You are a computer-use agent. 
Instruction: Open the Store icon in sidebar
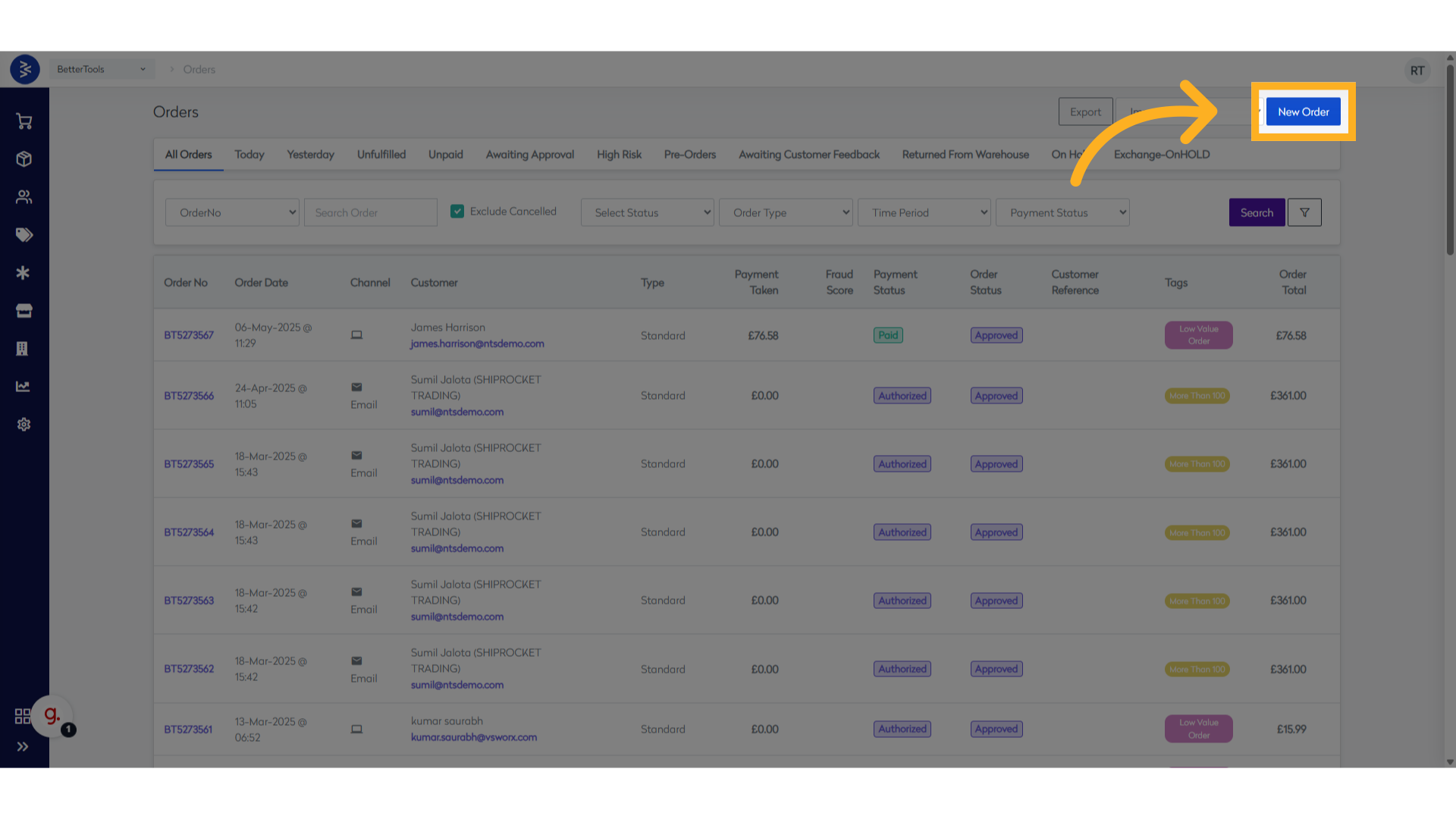24,311
